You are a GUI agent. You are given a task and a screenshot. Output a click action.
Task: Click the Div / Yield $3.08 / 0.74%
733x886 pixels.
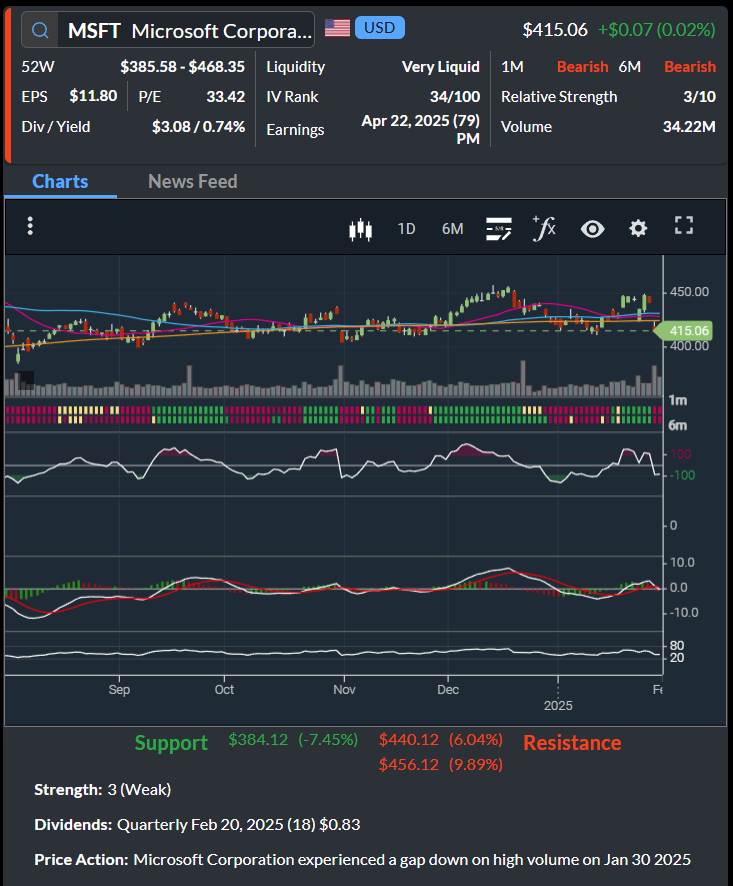198,127
